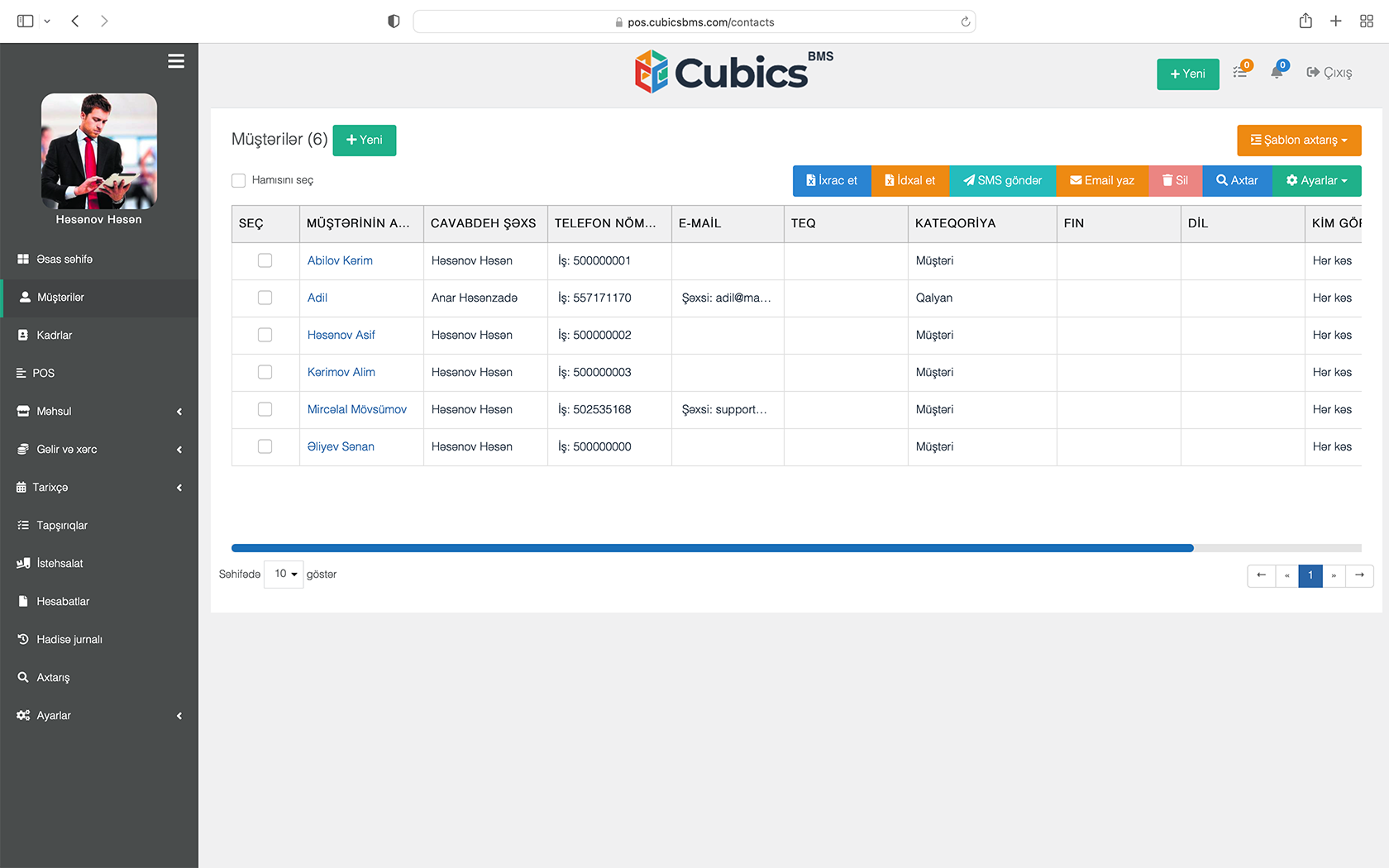Image resolution: width=1389 pixels, height=868 pixels.
Task: Toggle the Hamısını seç checkbox
Action: click(x=239, y=180)
